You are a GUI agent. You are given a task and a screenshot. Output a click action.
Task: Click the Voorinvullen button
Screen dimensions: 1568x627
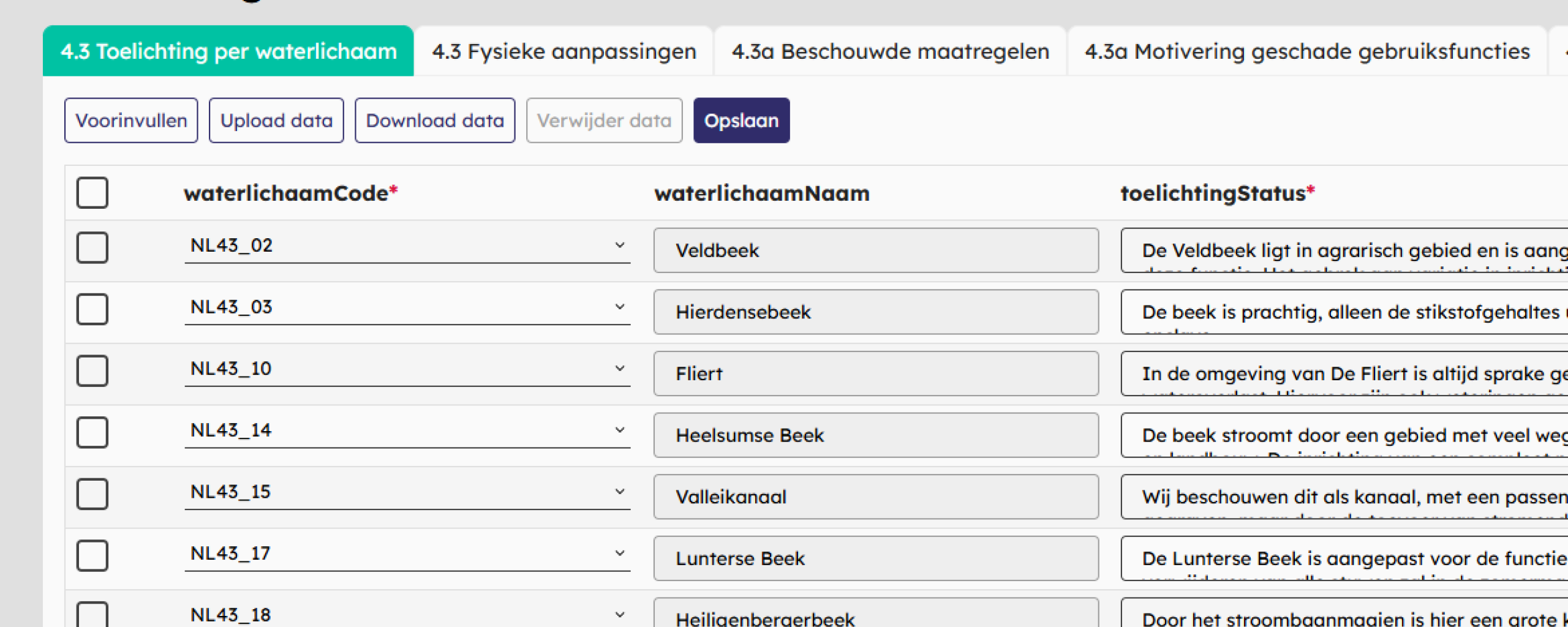tap(131, 121)
